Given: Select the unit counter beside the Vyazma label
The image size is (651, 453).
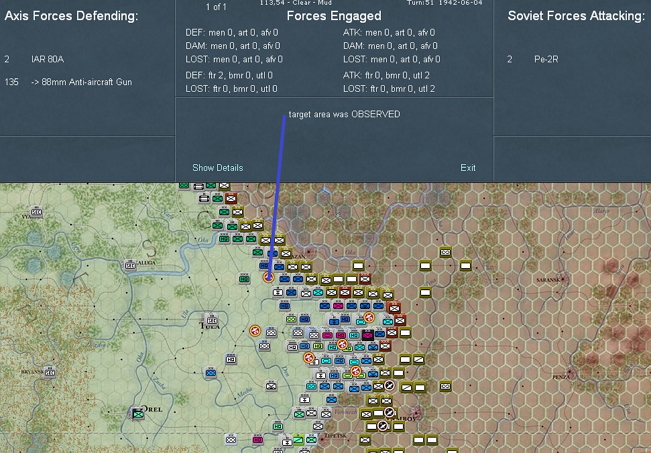Looking at the screenshot, I should coord(37,212).
